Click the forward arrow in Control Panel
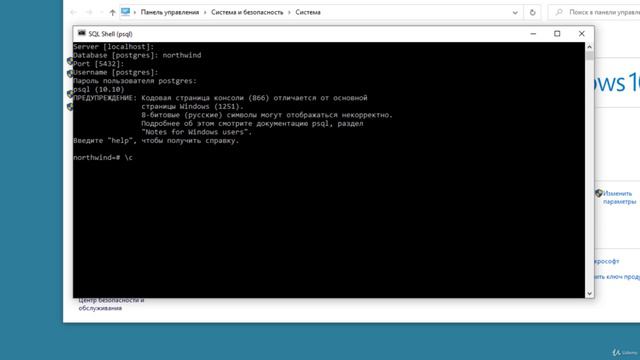 click(x=89, y=13)
